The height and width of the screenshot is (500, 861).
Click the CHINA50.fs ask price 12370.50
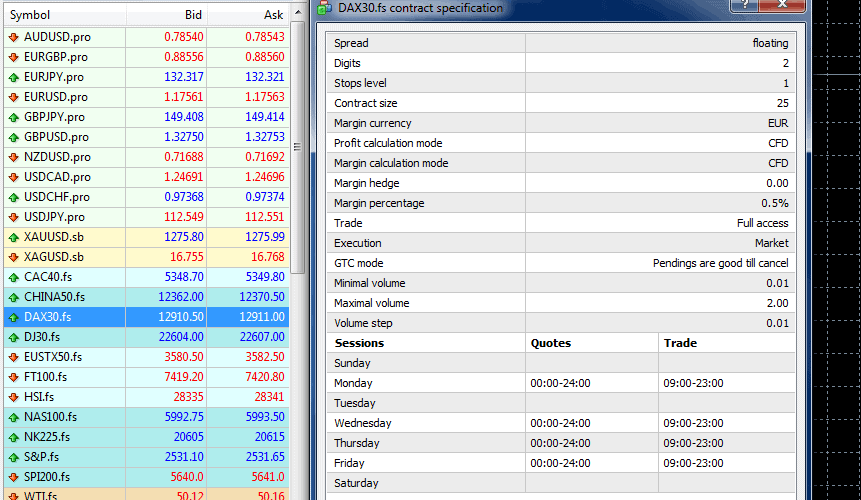(x=262, y=297)
